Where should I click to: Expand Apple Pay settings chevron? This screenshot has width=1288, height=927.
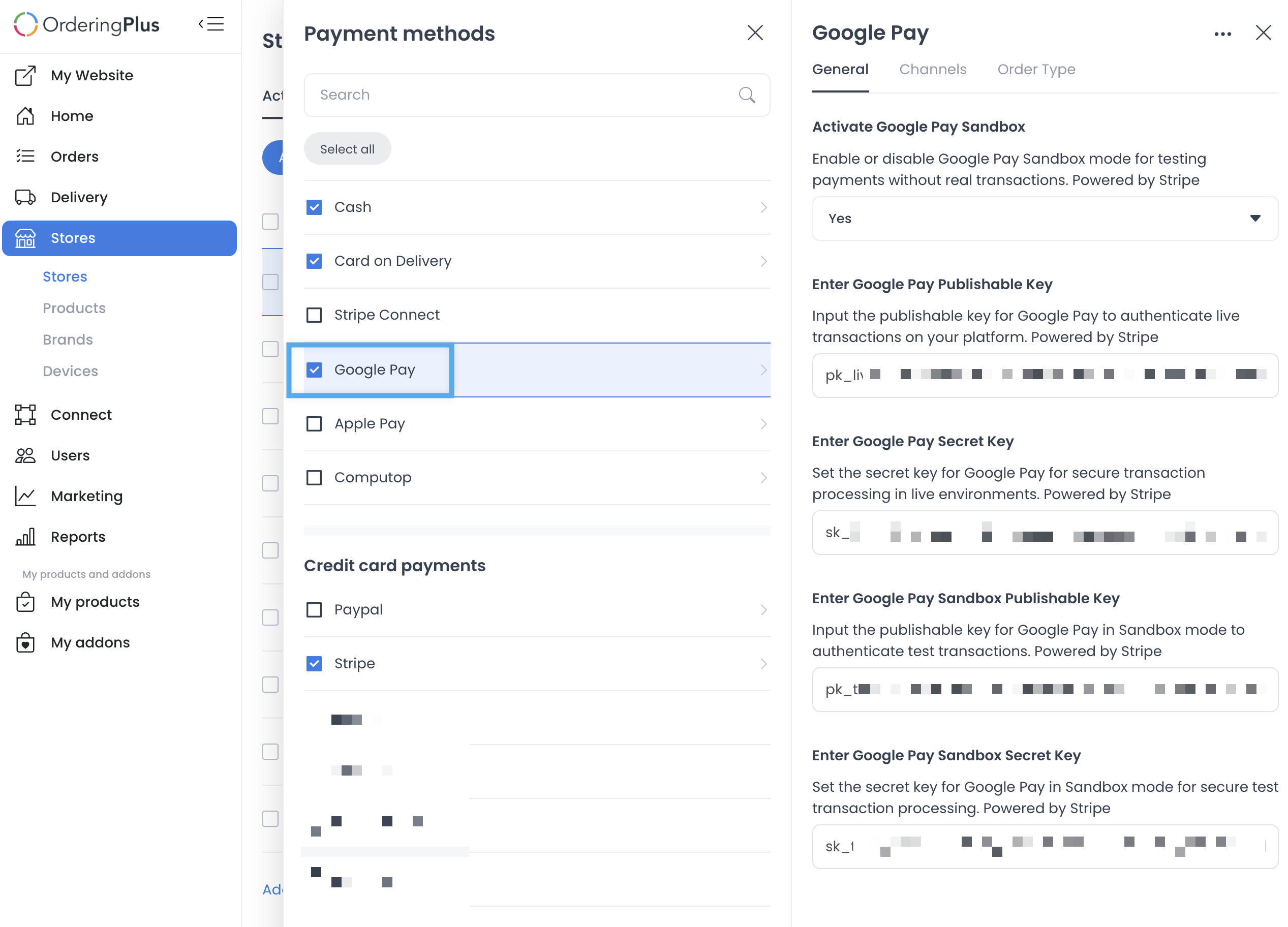click(x=763, y=424)
